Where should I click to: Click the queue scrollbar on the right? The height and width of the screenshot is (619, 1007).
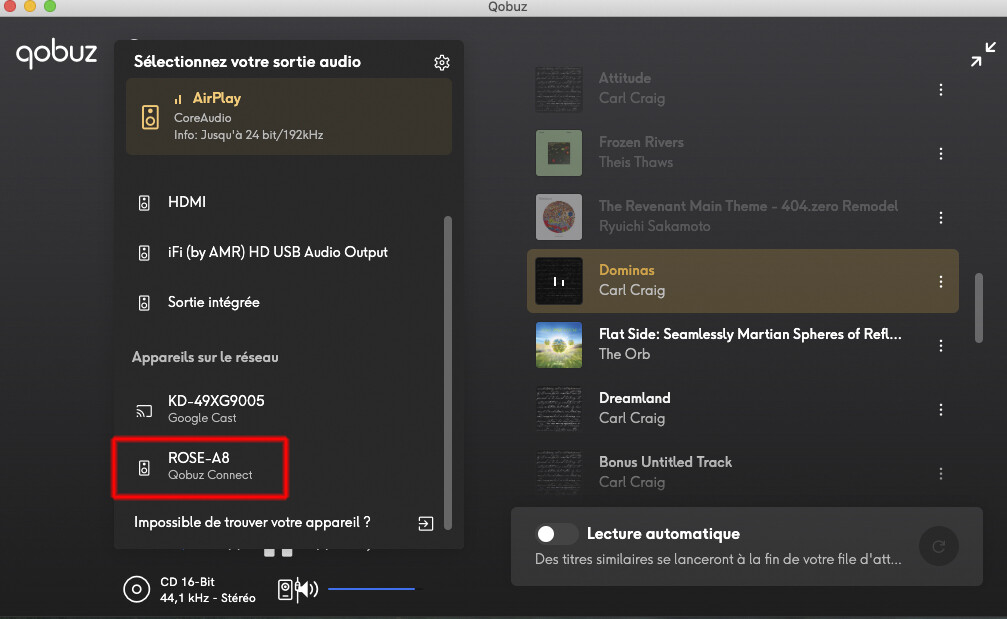point(979,308)
